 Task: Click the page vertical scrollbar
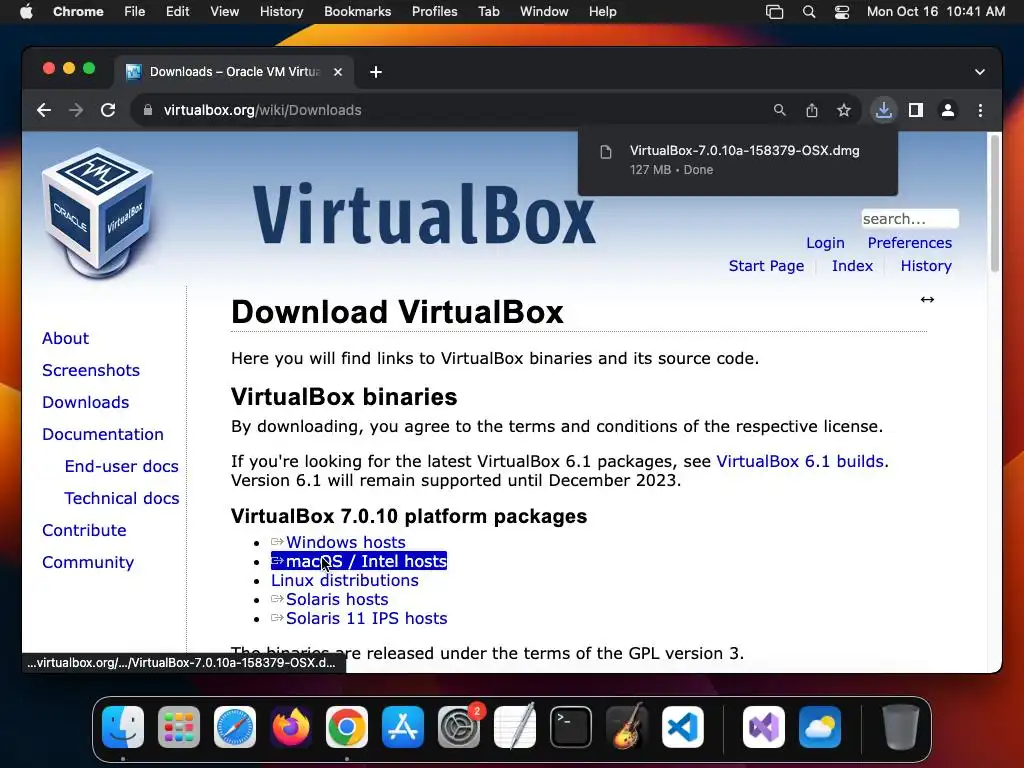tap(995, 202)
